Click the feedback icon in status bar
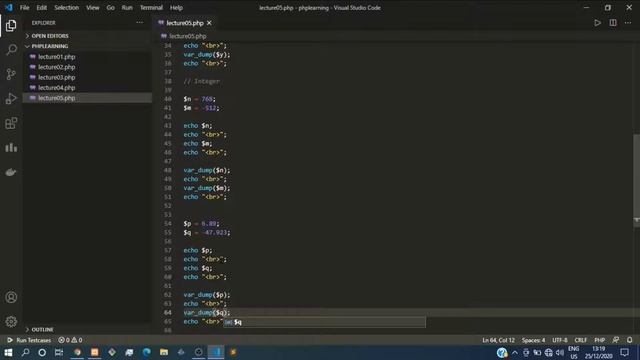 (616, 340)
